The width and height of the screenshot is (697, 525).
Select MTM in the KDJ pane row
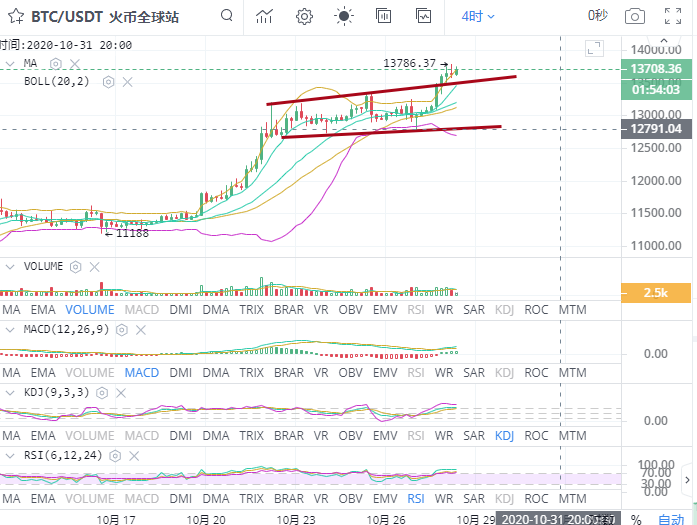point(573,436)
